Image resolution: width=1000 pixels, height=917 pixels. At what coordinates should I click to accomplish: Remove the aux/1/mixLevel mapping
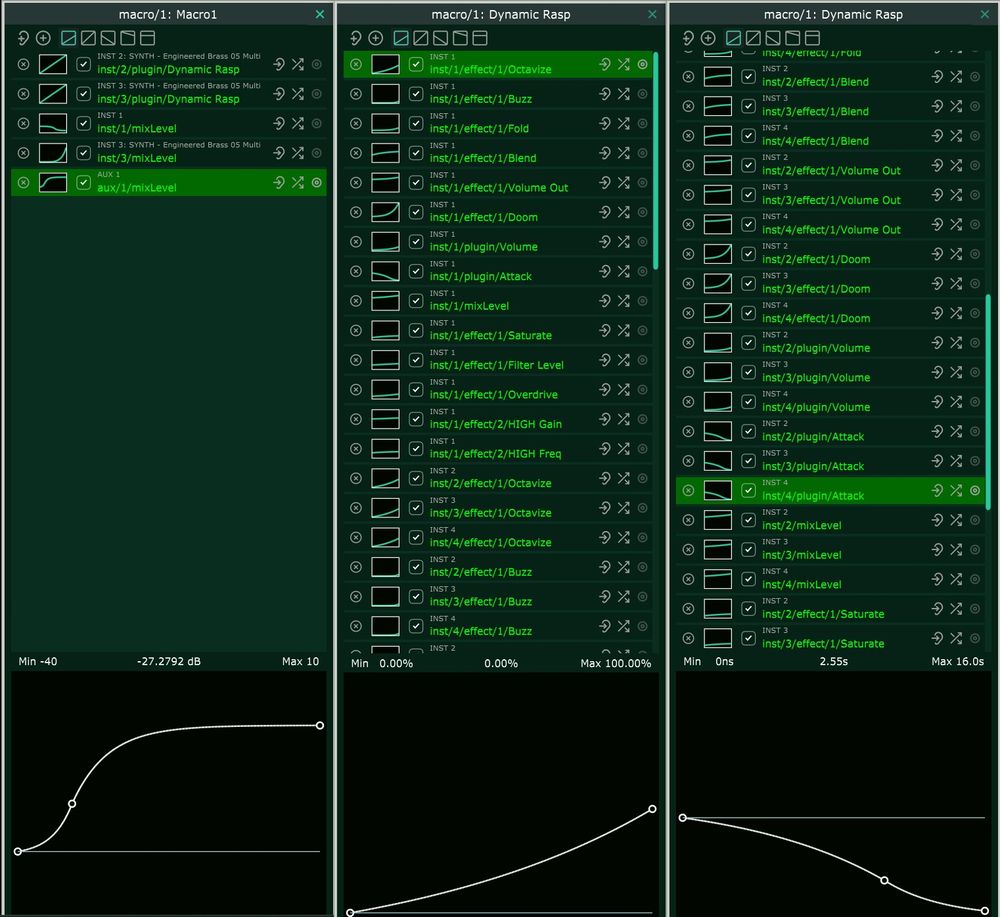point(24,182)
